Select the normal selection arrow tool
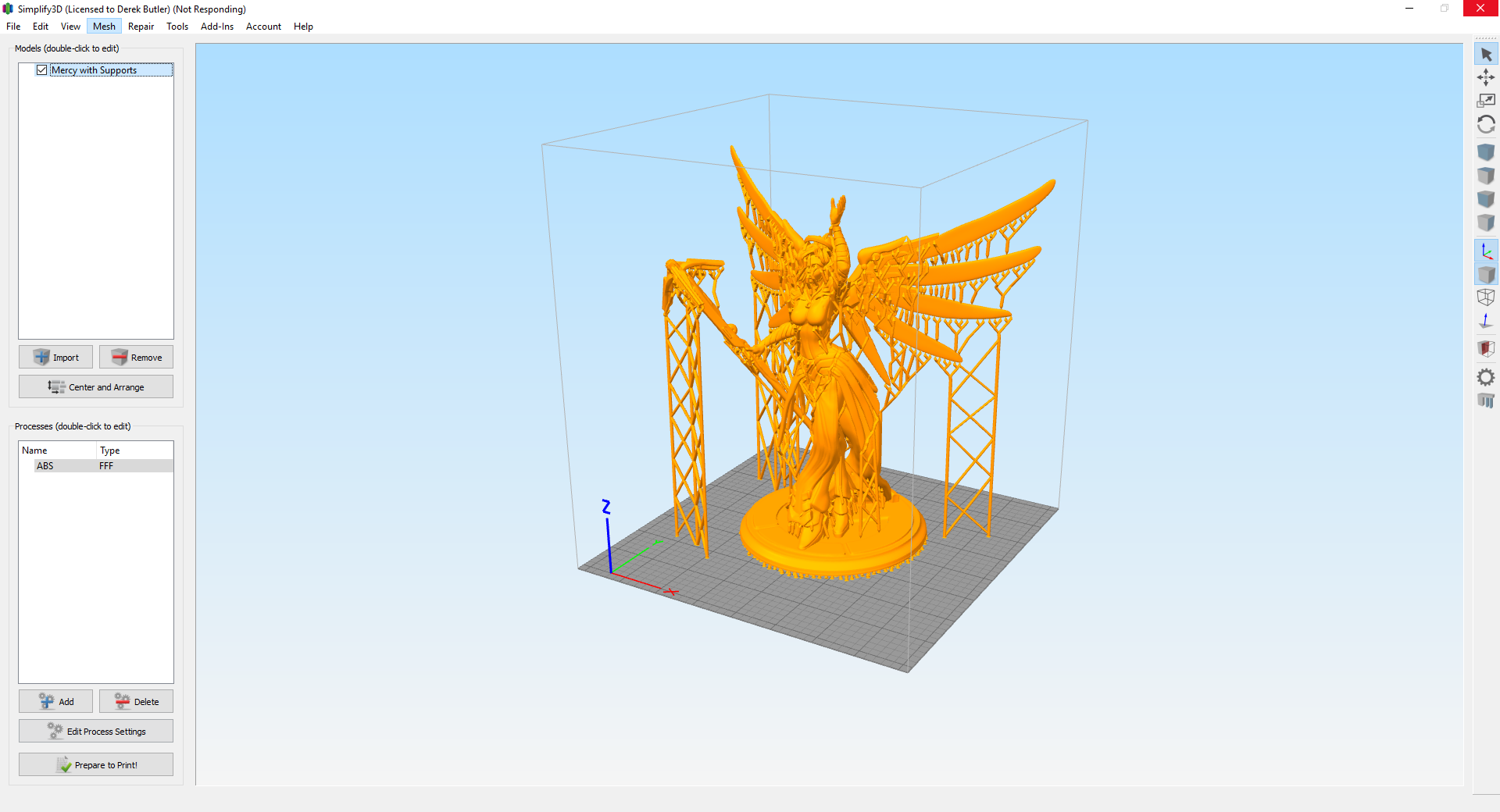 click(x=1486, y=55)
